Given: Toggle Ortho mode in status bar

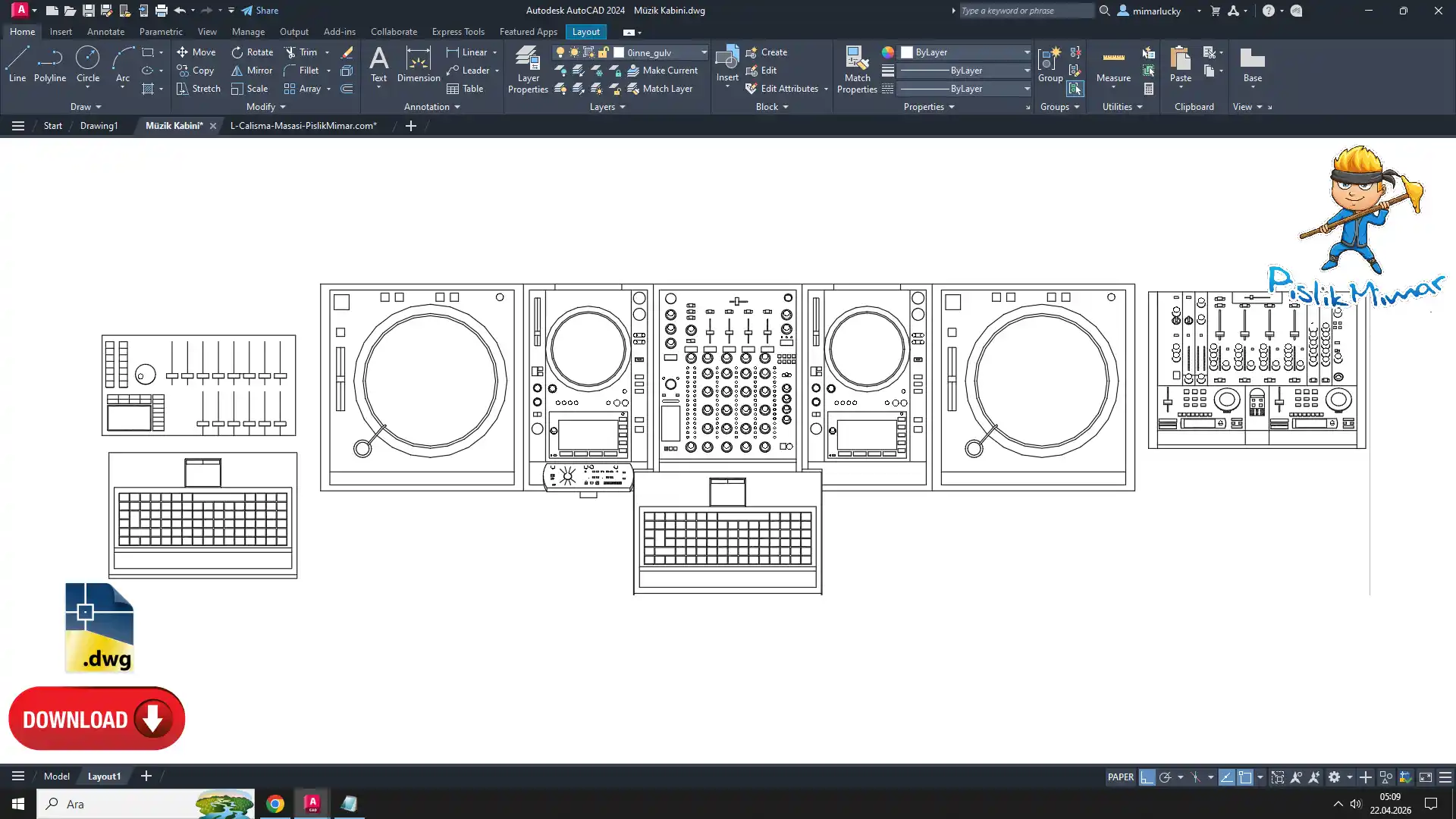Looking at the screenshot, I should (x=1147, y=777).
